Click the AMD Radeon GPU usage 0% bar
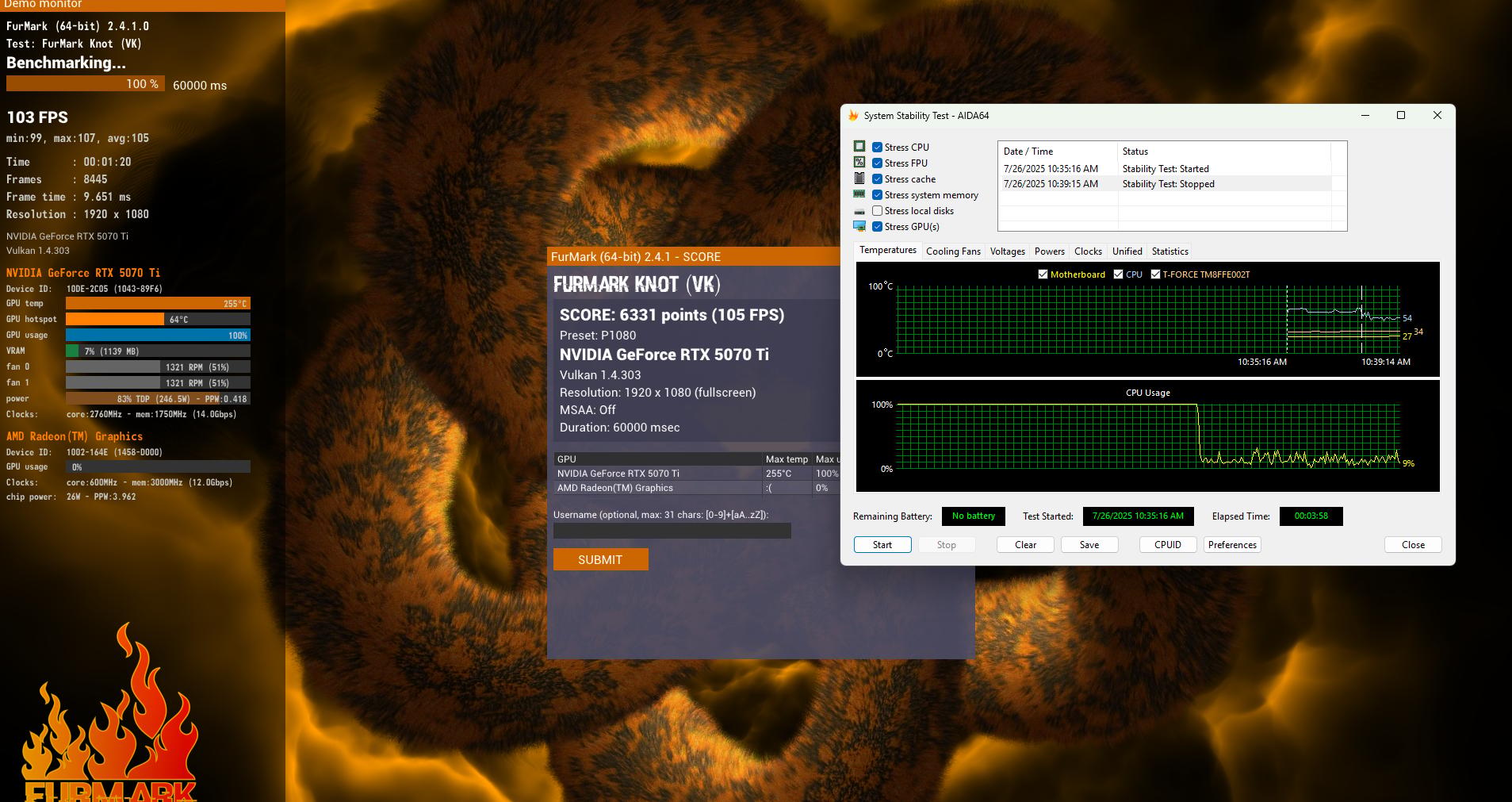The height and width of the screenshot is (802, 1512). pos(158,466)
